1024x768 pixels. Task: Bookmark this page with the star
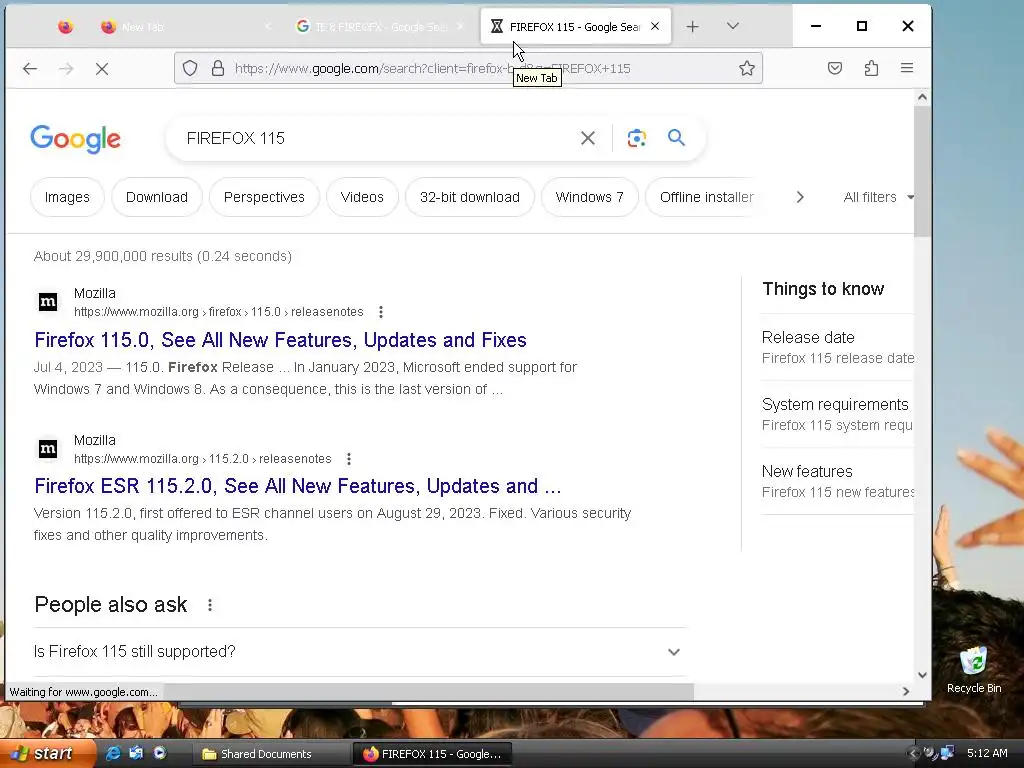[747, 68]
